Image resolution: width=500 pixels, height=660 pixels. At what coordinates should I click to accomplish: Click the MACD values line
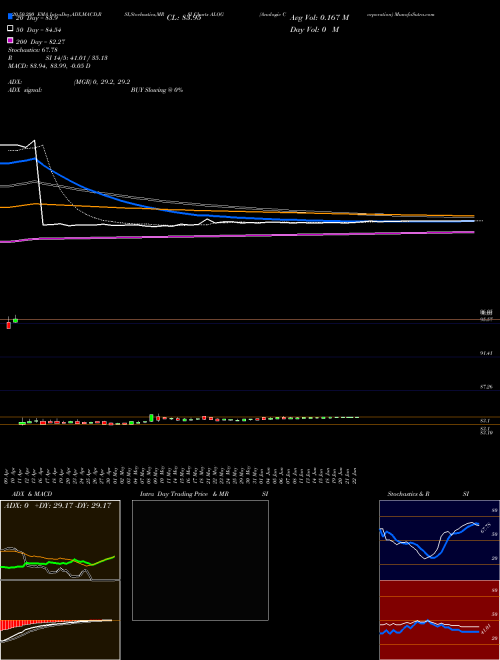pos(49,66)
